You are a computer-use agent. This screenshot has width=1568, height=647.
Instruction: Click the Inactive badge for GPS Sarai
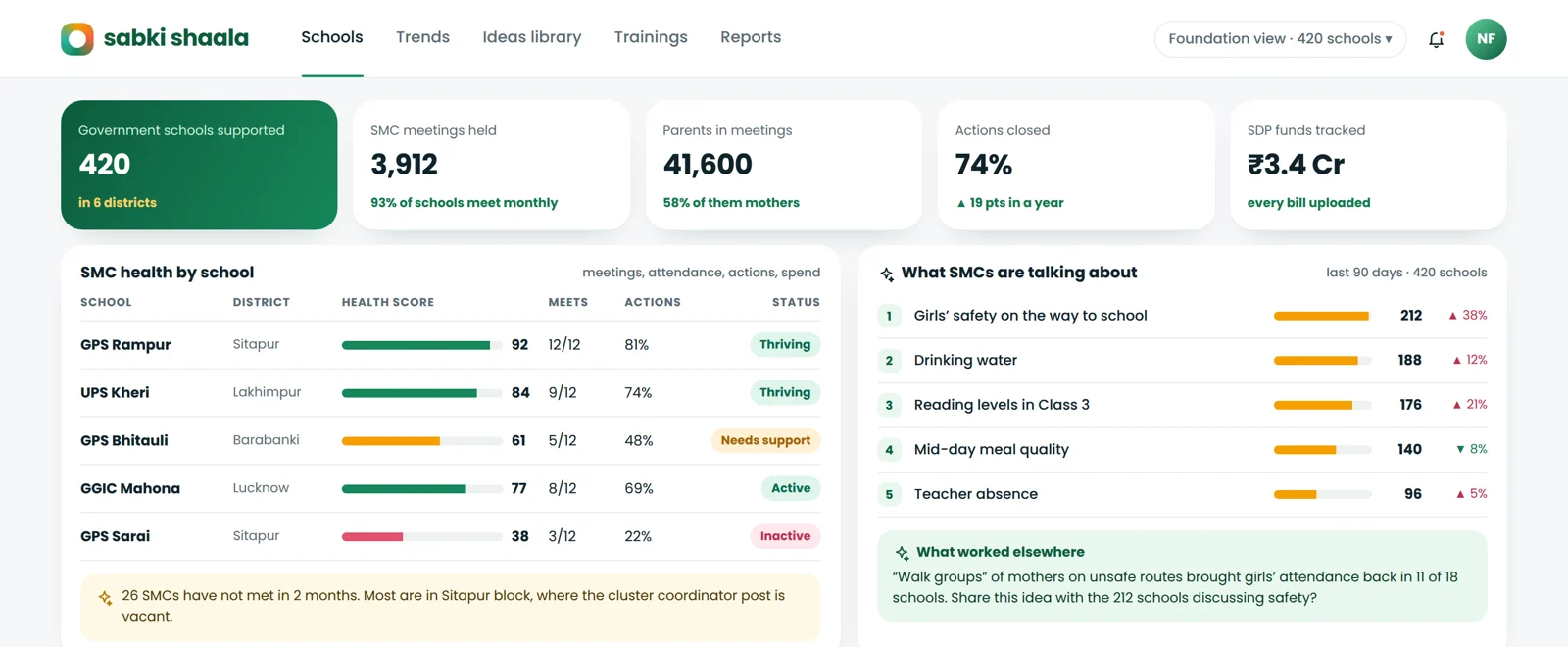click(x=785, y=536)
